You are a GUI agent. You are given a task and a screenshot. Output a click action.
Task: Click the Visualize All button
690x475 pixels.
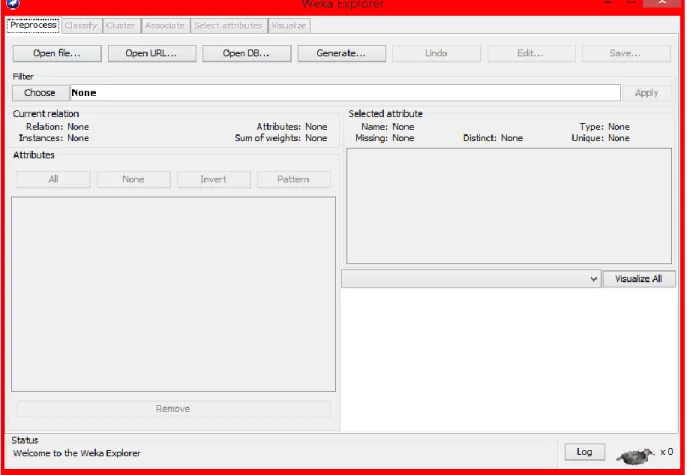[x=639, y=279]
